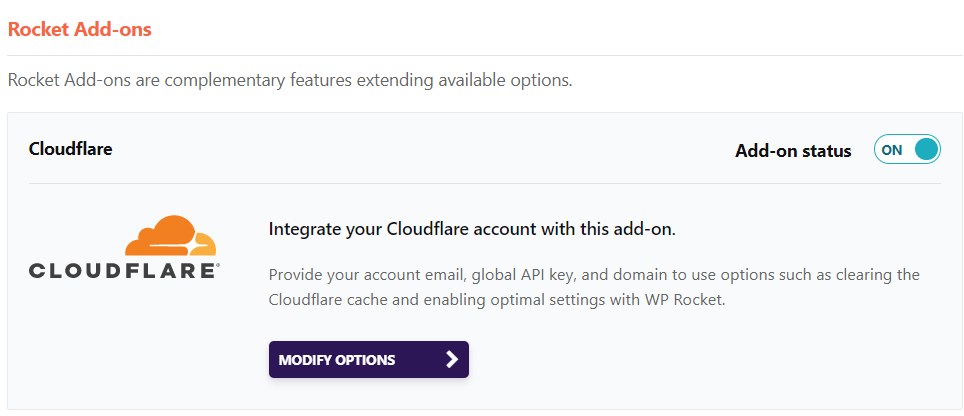Click the ON label inside the status switch
This screenshot has width=964, height=416.
tap(891, 150)
